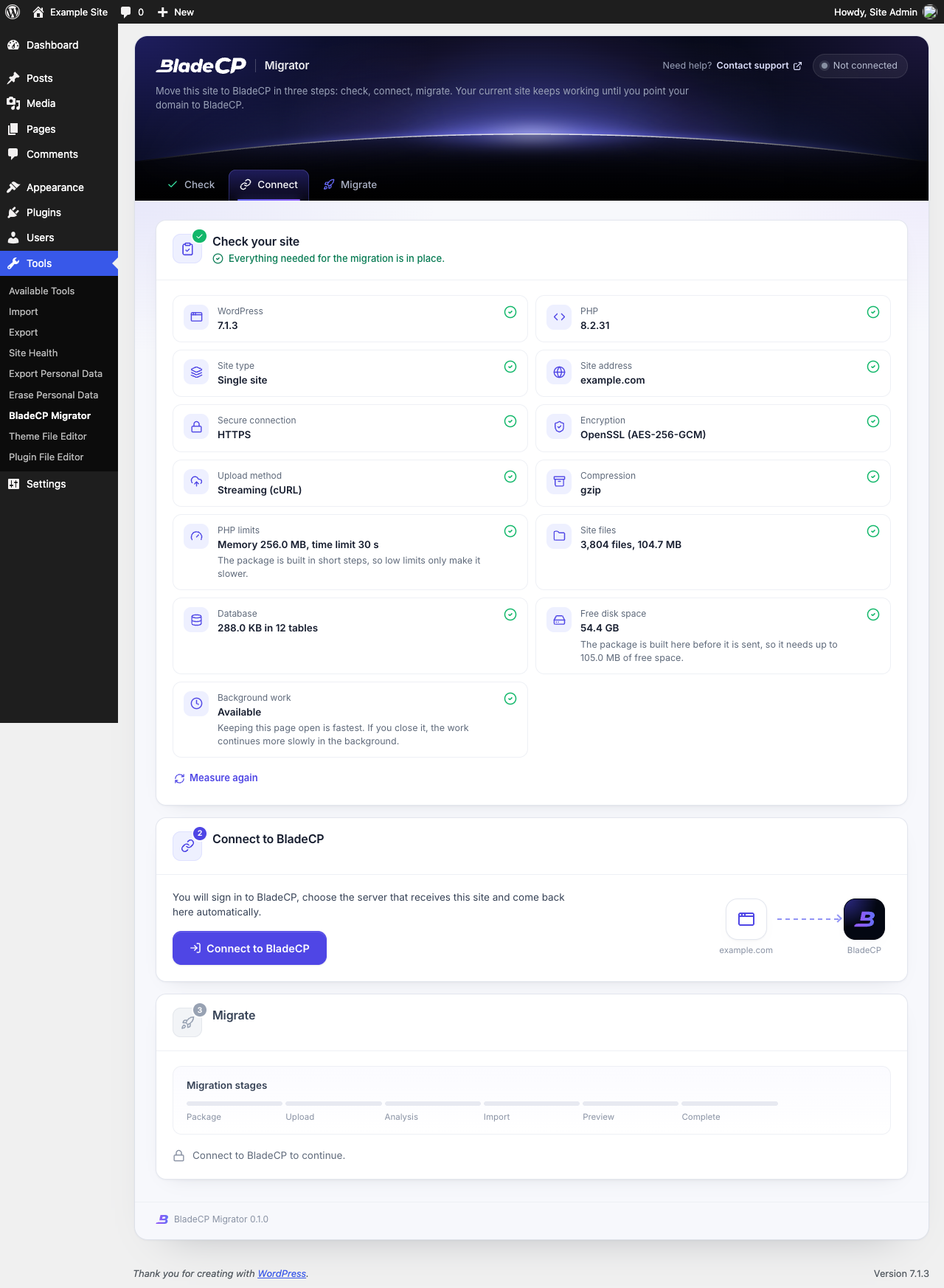
Task: Click the Secure connection padlock icon
Action: pyautogui.click(x=196, y=426)
